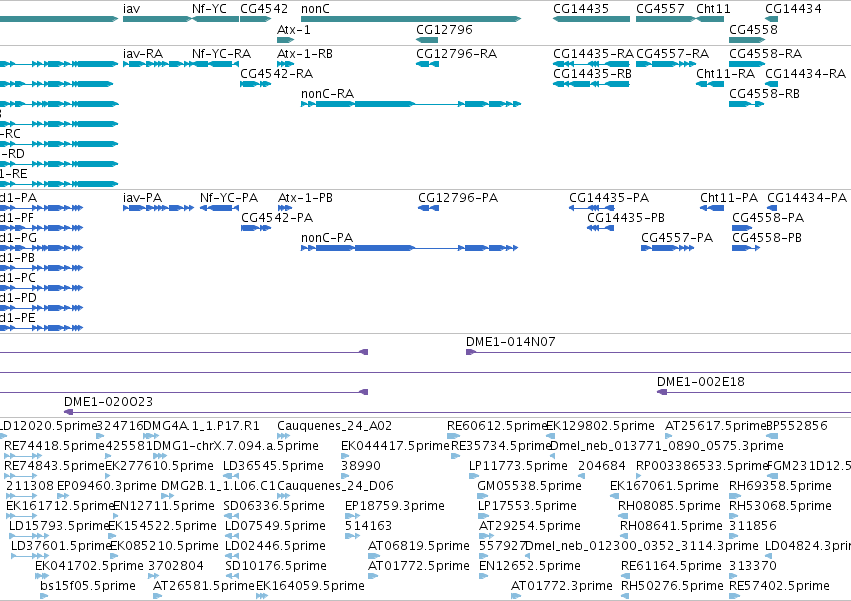
Task: Click the Nf-YC-RA transcript glyph
Action: point(215,64)
